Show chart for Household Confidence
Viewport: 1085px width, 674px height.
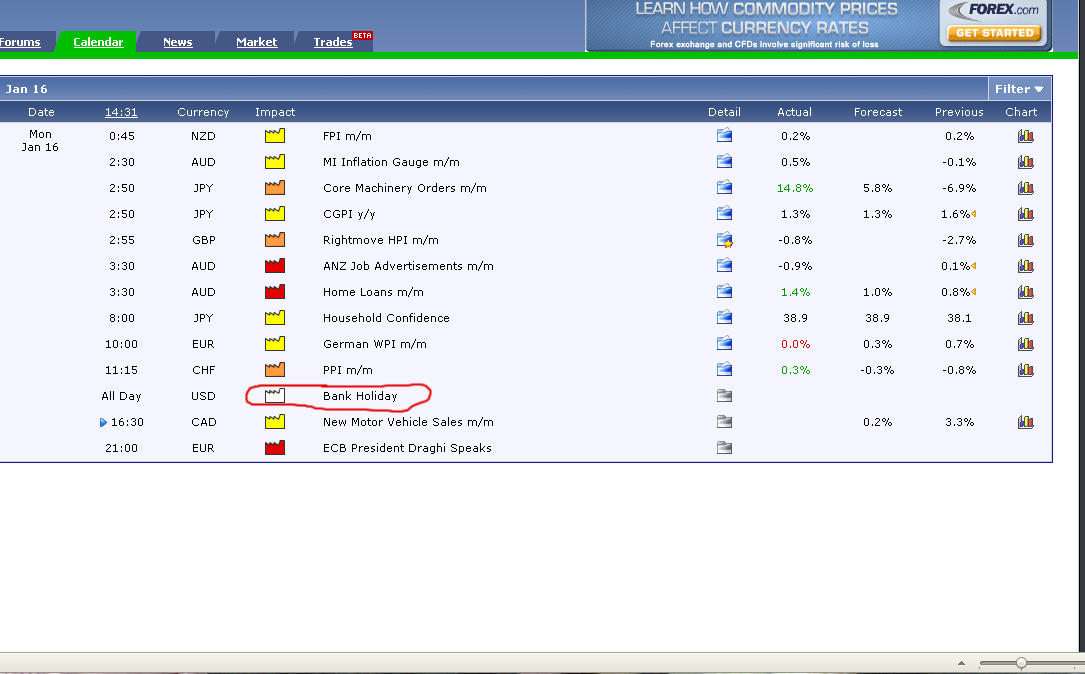click(x=1025, y=318)
